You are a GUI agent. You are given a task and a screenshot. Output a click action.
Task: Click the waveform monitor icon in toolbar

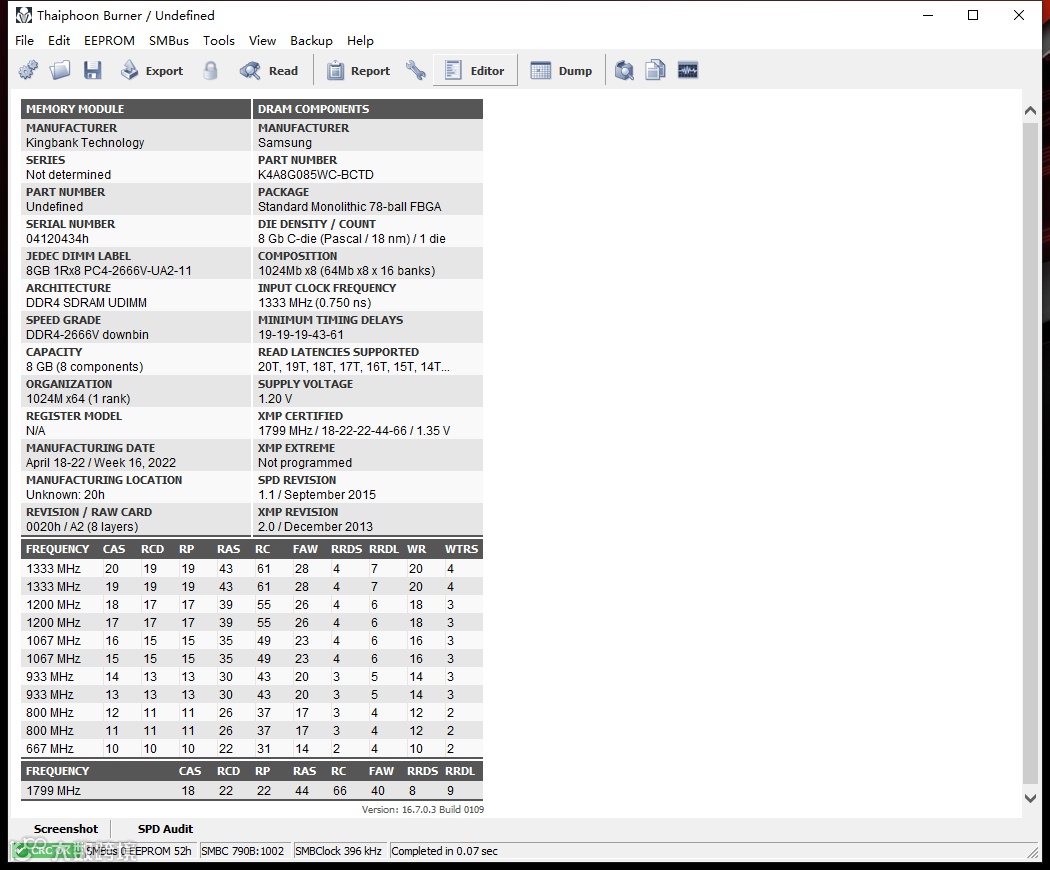[x=688, y=70]
